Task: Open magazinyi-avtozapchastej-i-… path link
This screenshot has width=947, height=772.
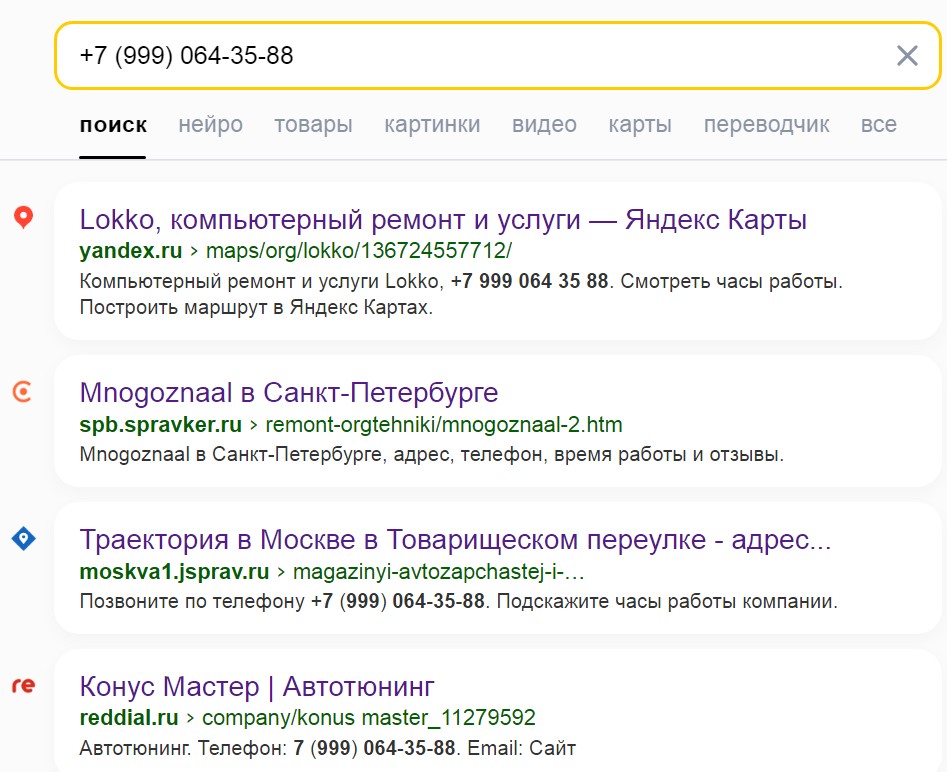Action: tap(438, 571)
